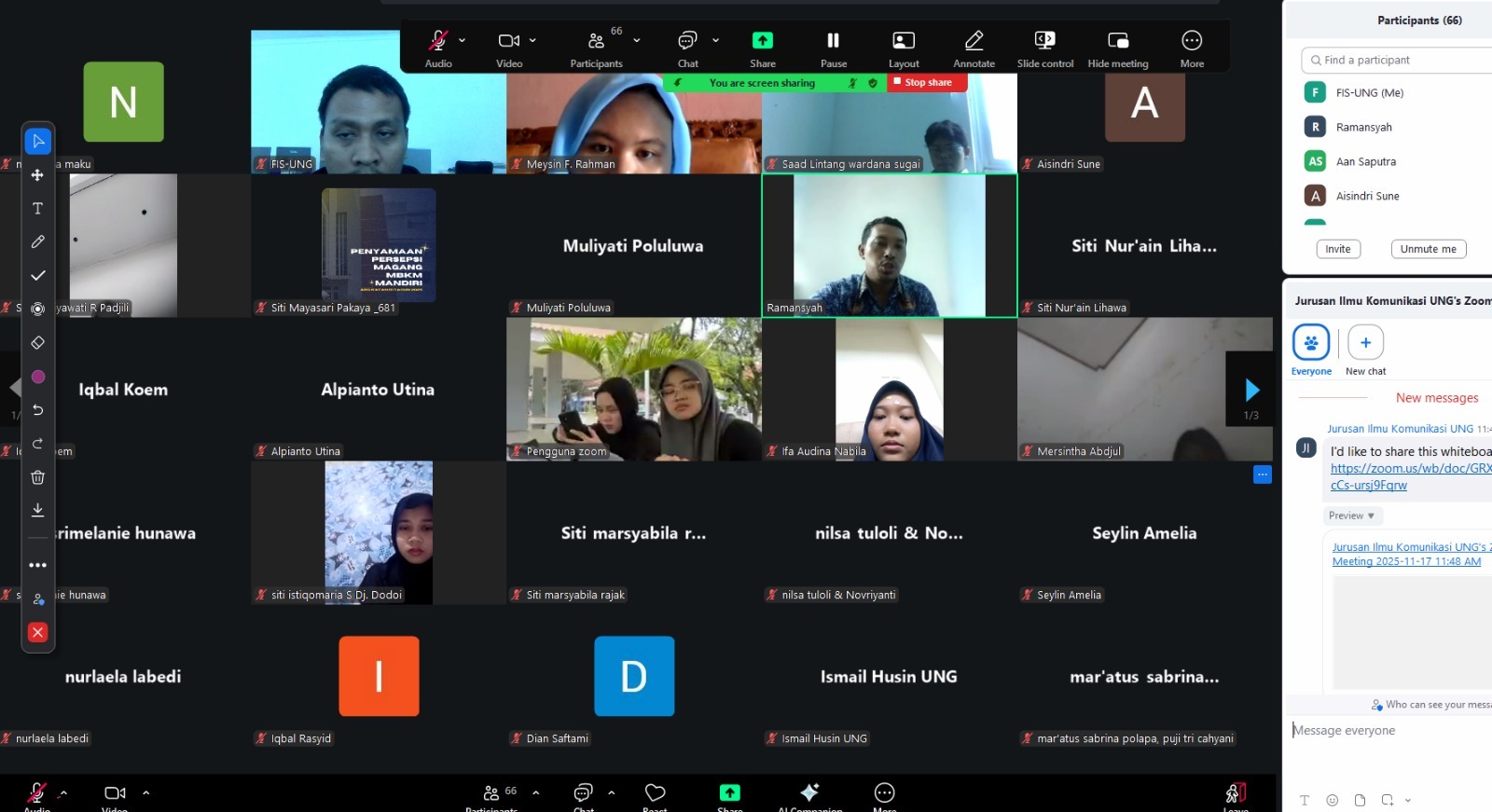Image resolution: width=1492 pixels, height=812 pixels.
Task: Expand video options on bottom bar
Action: 146,793
